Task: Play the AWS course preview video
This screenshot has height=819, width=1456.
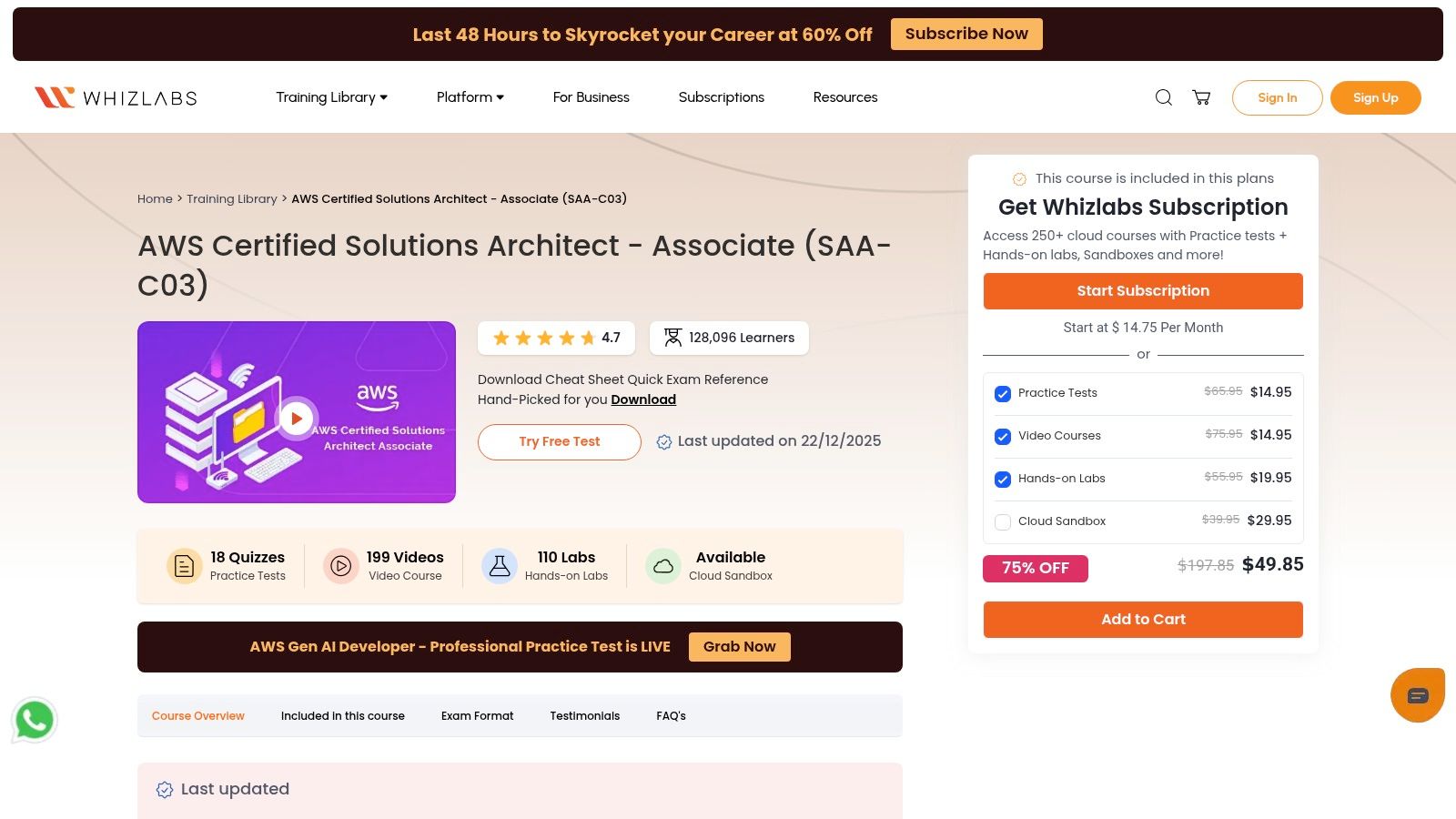Action: 296,419
